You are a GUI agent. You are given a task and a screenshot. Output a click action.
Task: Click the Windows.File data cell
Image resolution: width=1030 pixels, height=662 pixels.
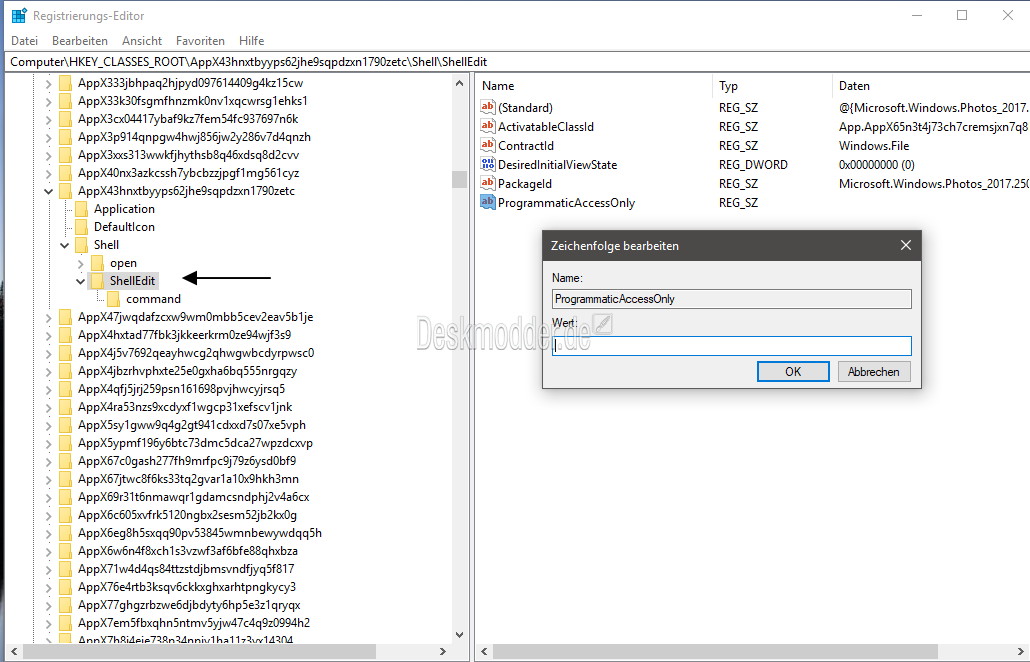[x=874, y=146]
